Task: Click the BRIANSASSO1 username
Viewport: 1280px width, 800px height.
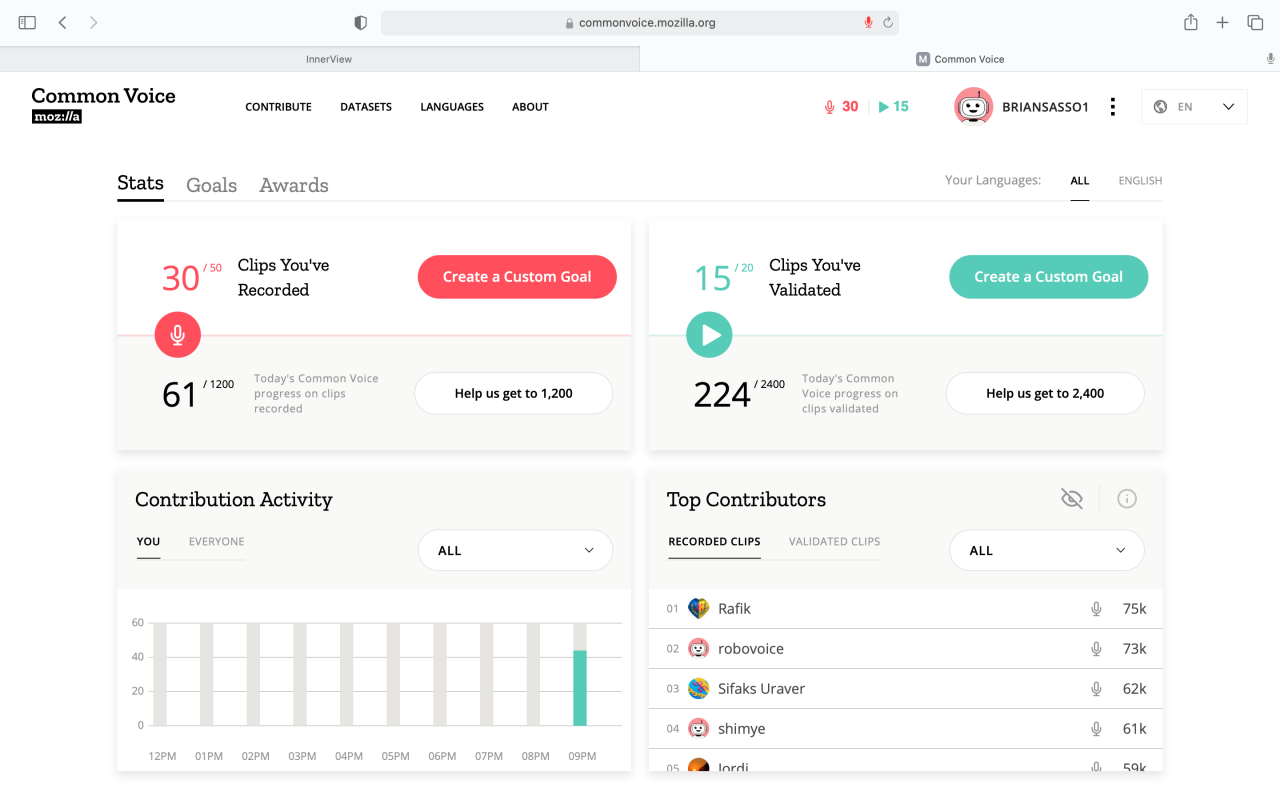Action: 1045,107
